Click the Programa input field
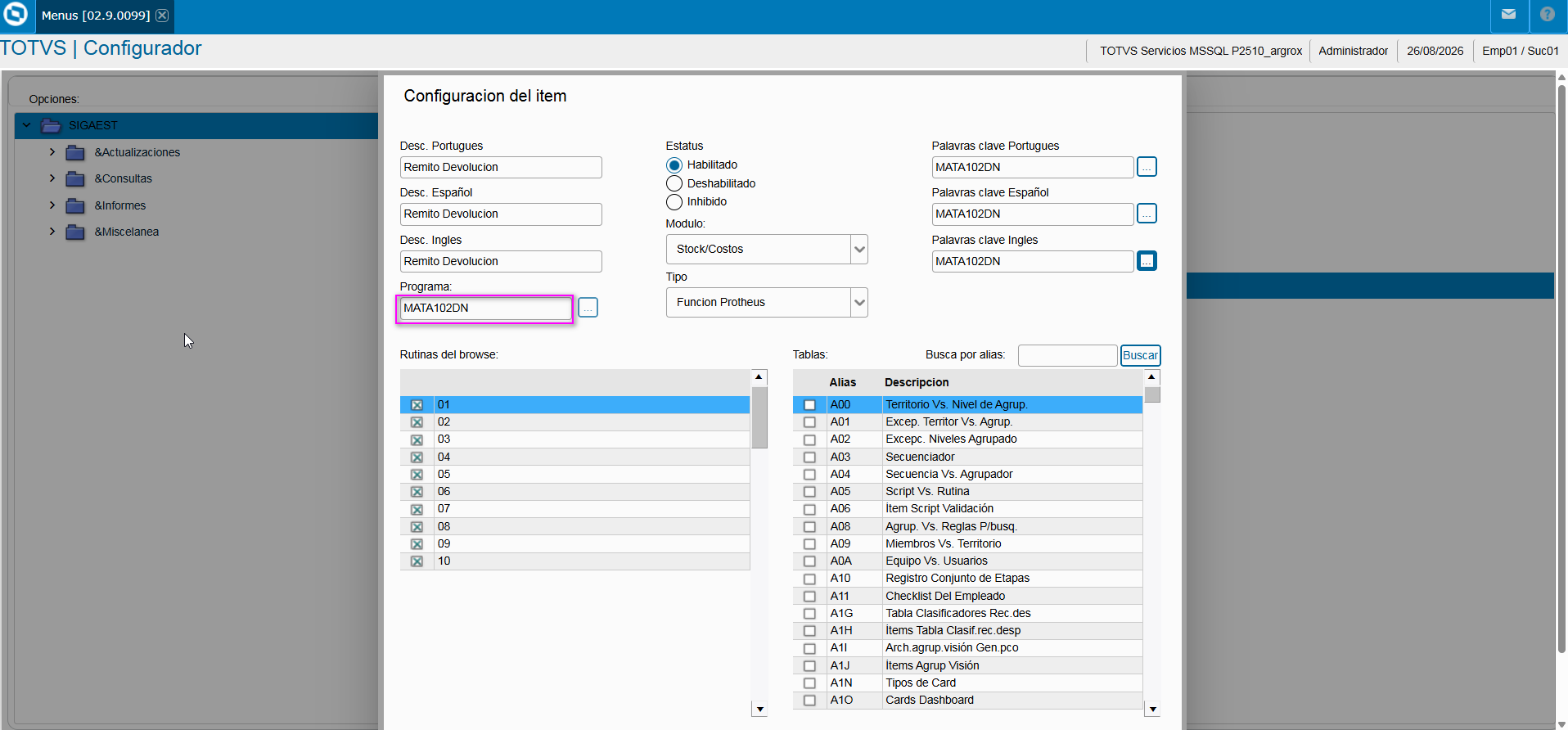1568x730 pixels. [x=485, y=308]
